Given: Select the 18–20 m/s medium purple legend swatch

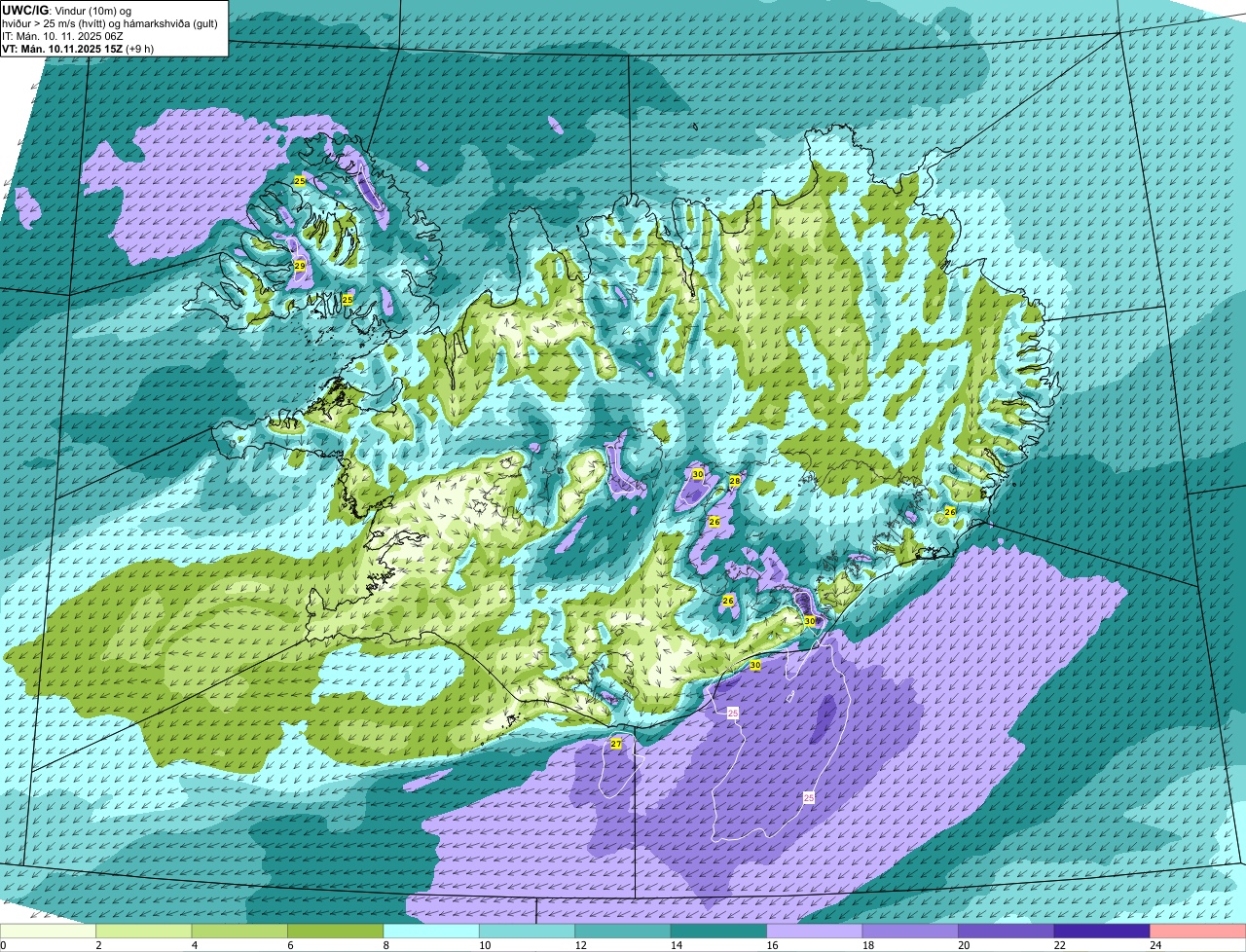Looking at the screenshot, I should pyautogui.click(x=910, y=932).
